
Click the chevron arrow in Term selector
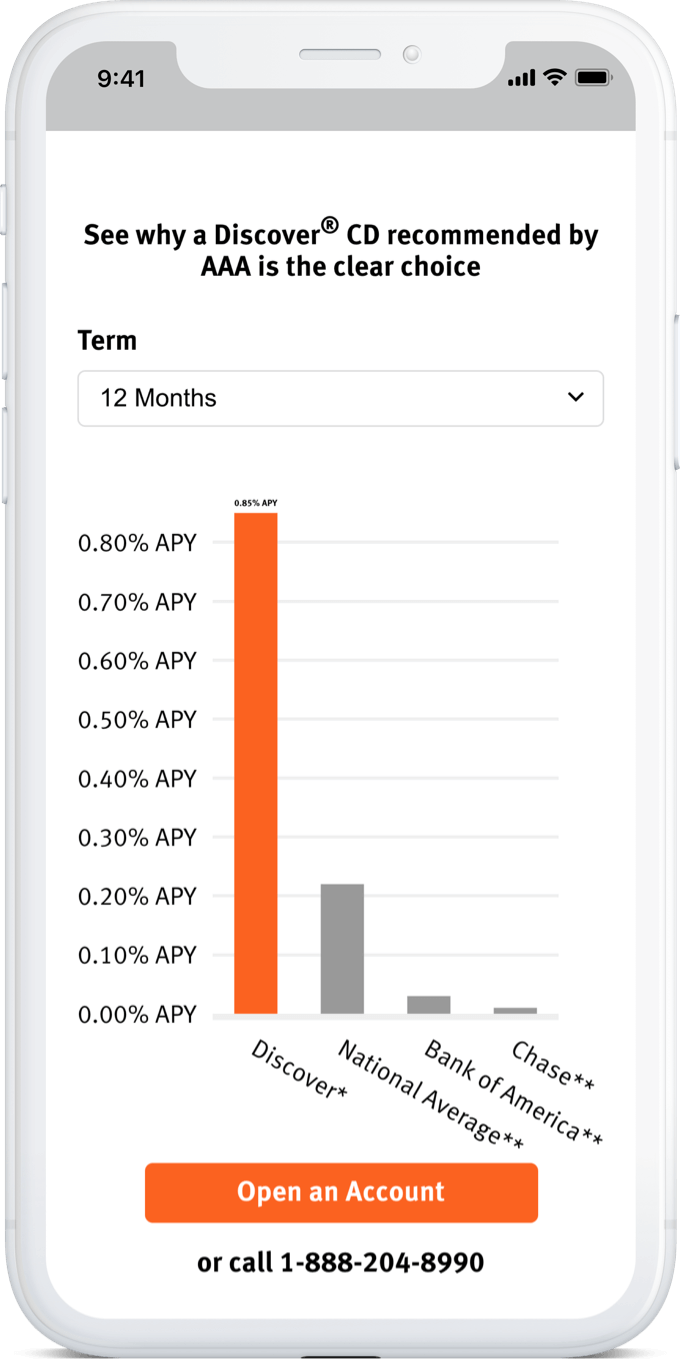point(575,397)
